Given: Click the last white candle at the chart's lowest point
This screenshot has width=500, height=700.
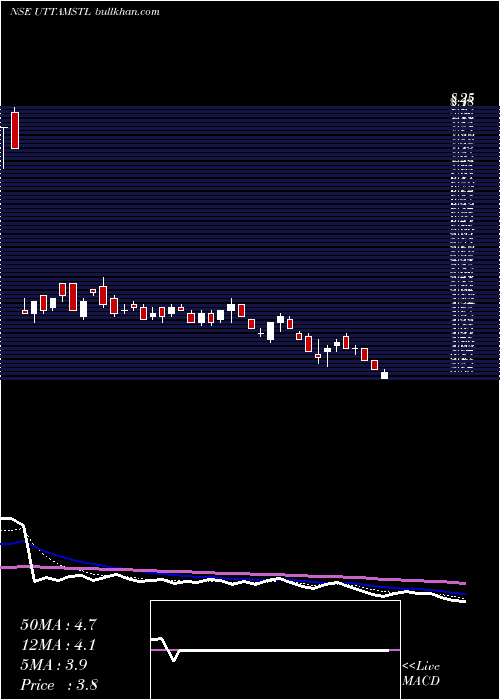Looking at the screenshot, I should [384, 375].
